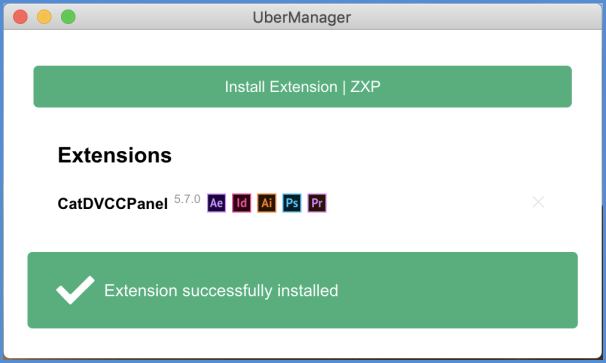Remove CatDVCCPanel with the X icon
The width and height of the screenshot is (606, 363).
pos(538,202)
